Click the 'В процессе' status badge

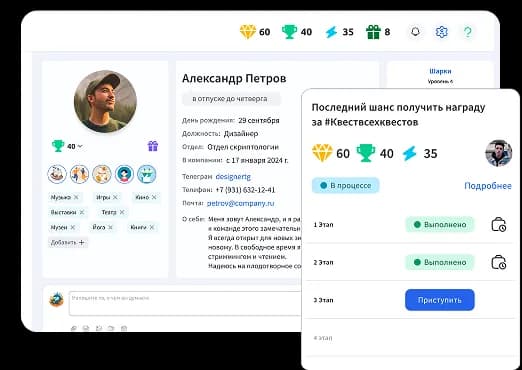point(346,185)
